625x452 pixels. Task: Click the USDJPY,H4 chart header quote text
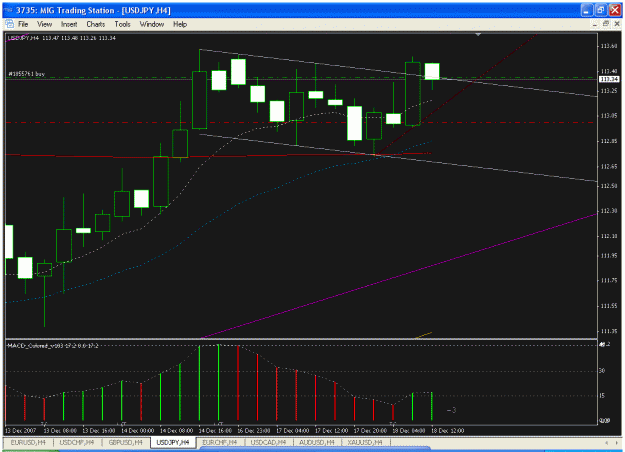coord(62,38)
